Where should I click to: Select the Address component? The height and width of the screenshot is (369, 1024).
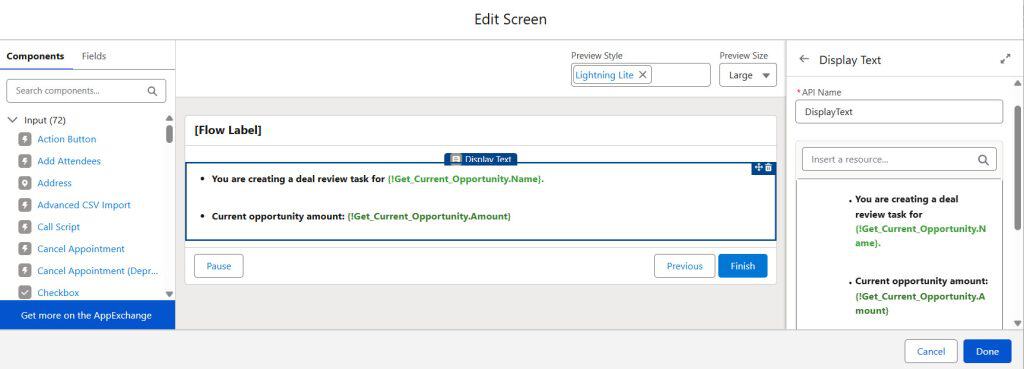coord(54,183)
